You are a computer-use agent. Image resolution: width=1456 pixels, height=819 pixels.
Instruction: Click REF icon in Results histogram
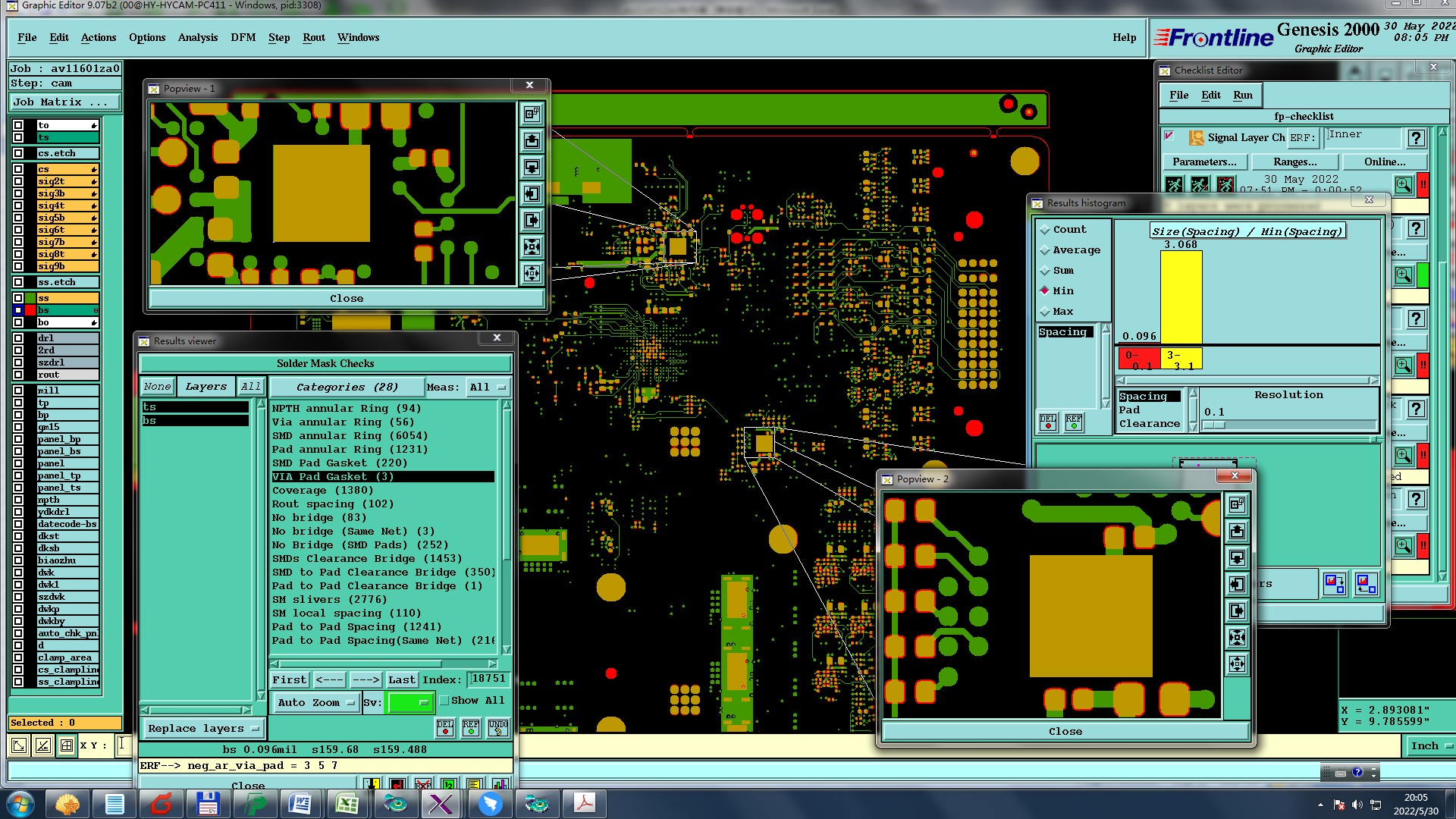1074,422
